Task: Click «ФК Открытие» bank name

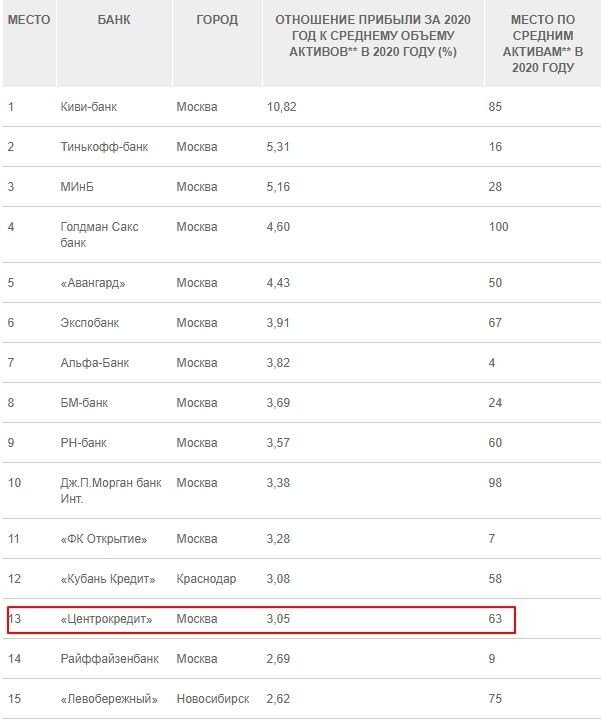Action: [103, 539]
